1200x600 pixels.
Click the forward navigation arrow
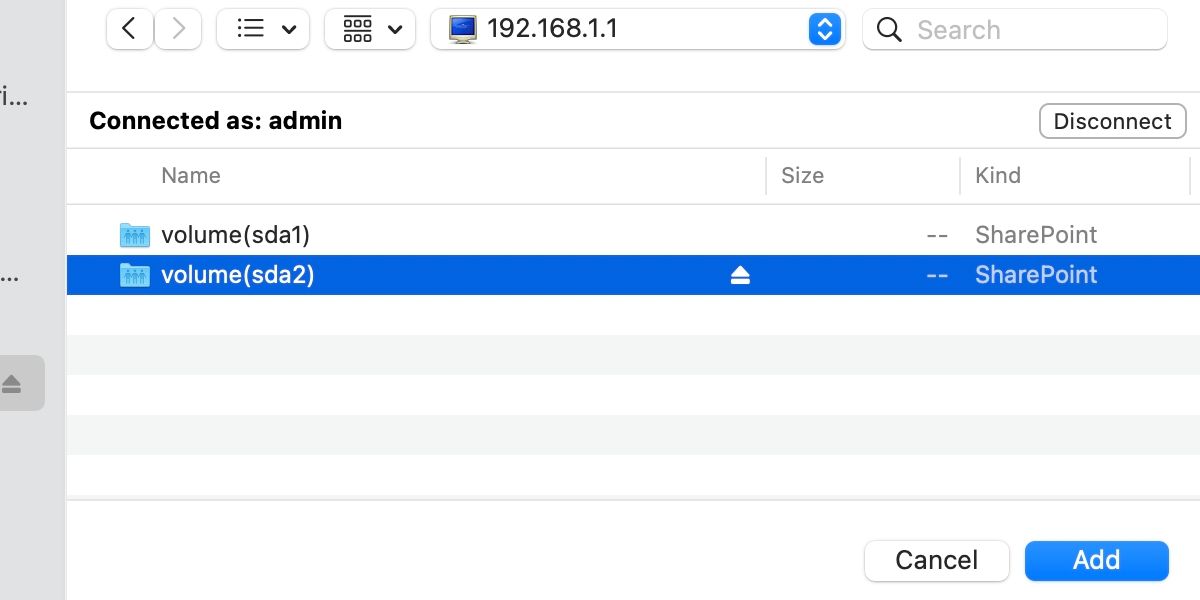click(177, 28)
